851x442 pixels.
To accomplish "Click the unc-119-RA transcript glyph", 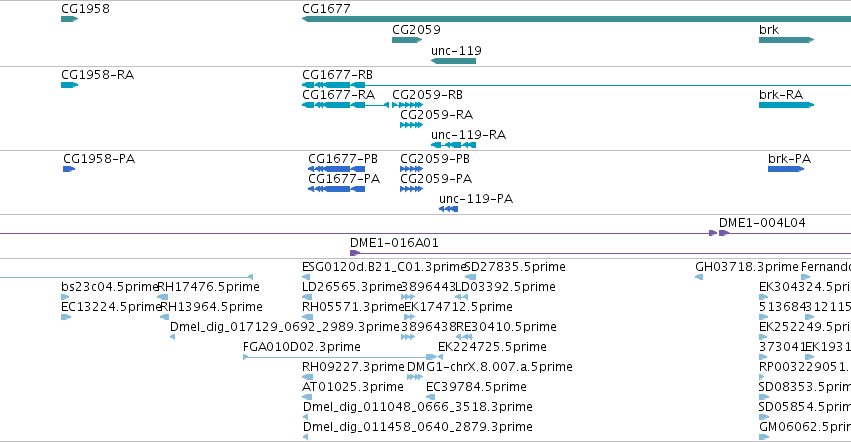I will (453, 145).
